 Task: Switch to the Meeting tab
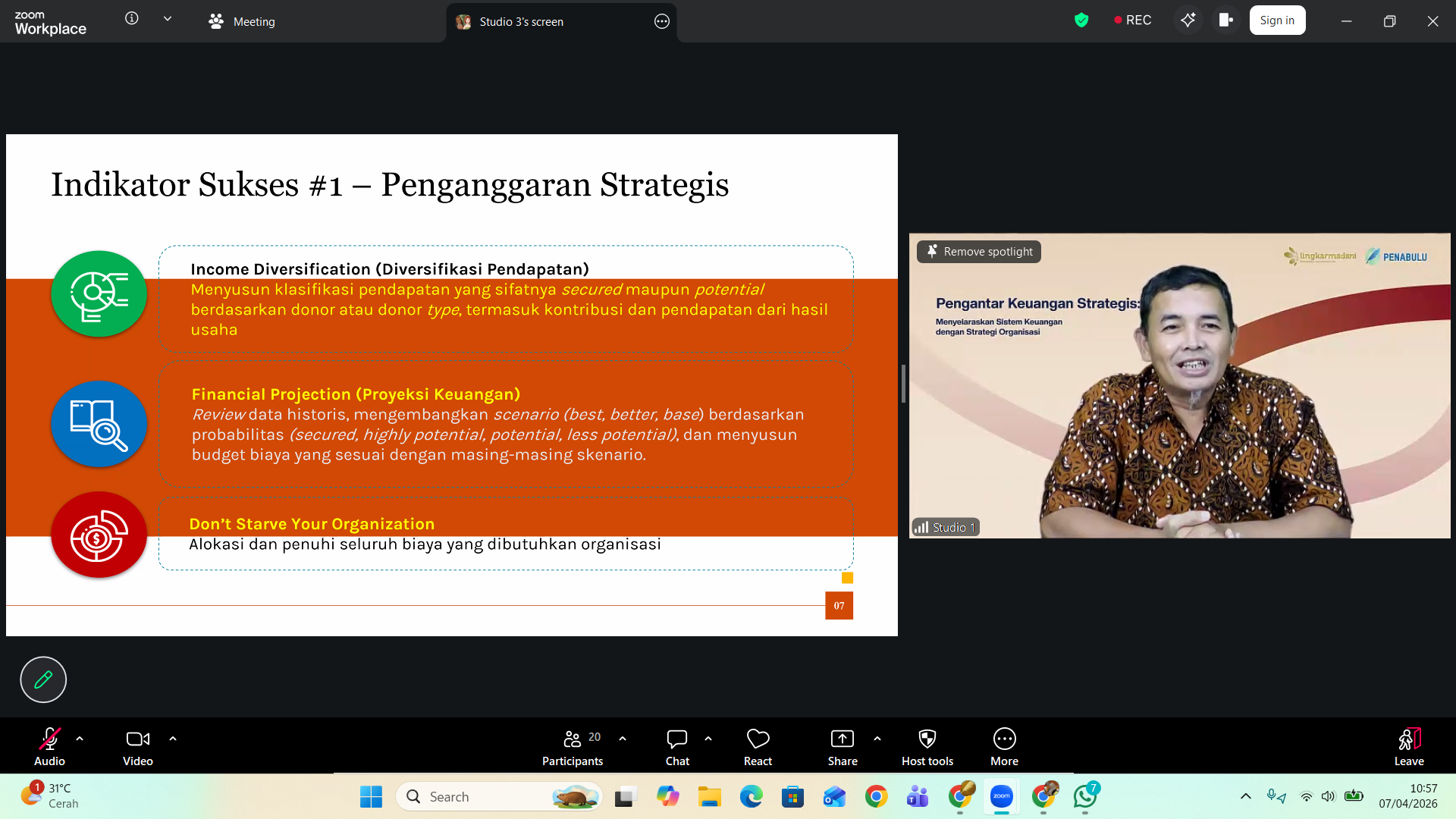tap(243, 21)
